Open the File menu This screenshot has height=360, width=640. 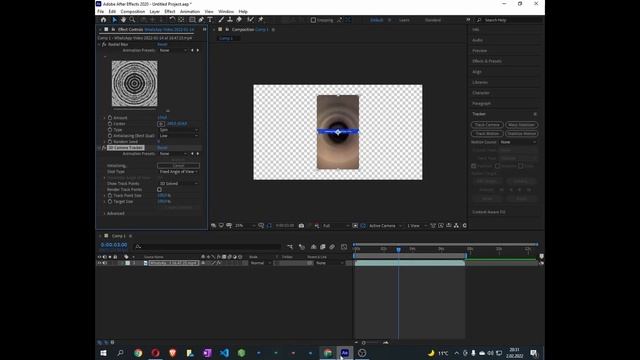(x=100, y=11)
